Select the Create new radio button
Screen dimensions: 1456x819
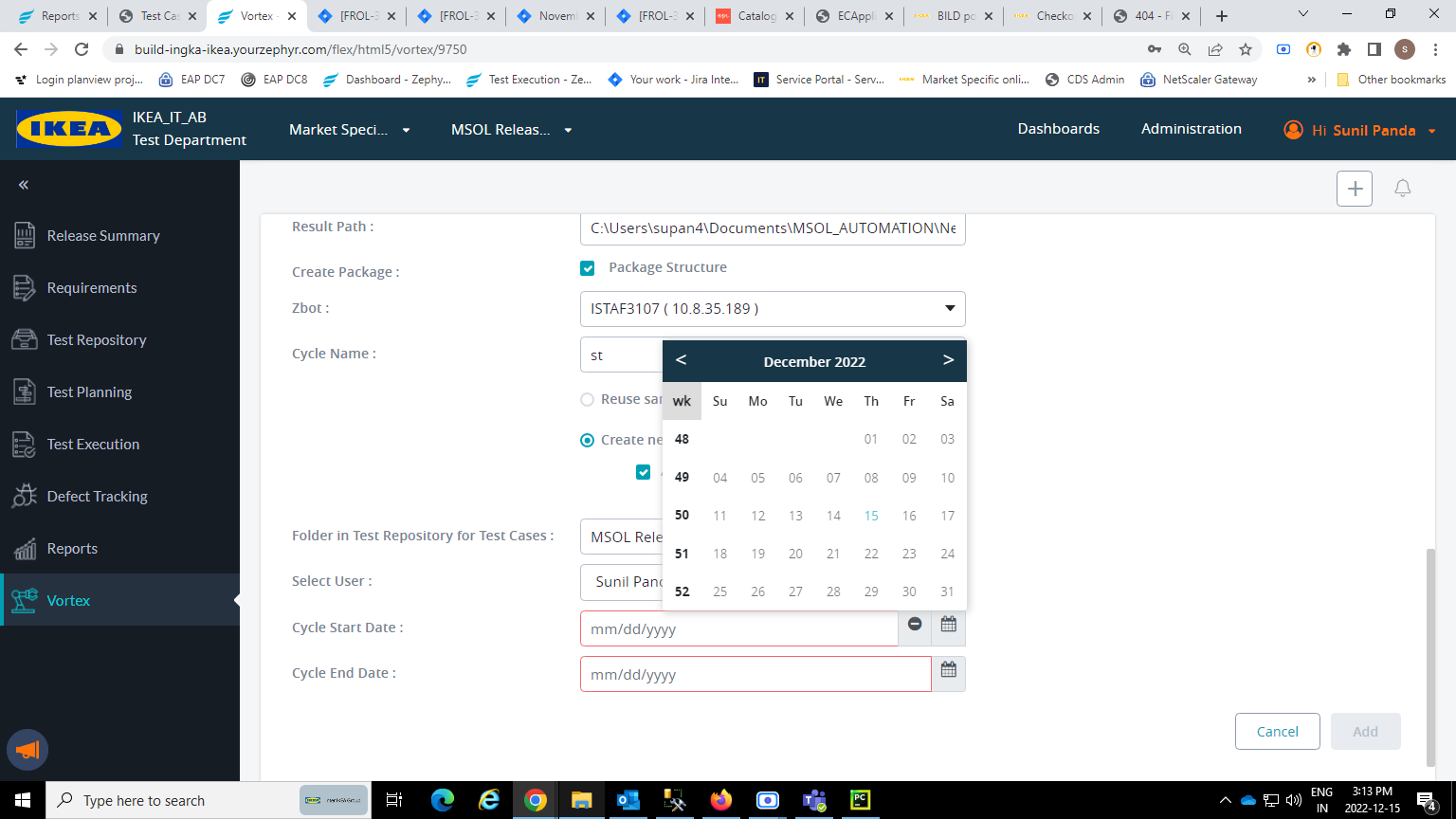pos(587,440)
